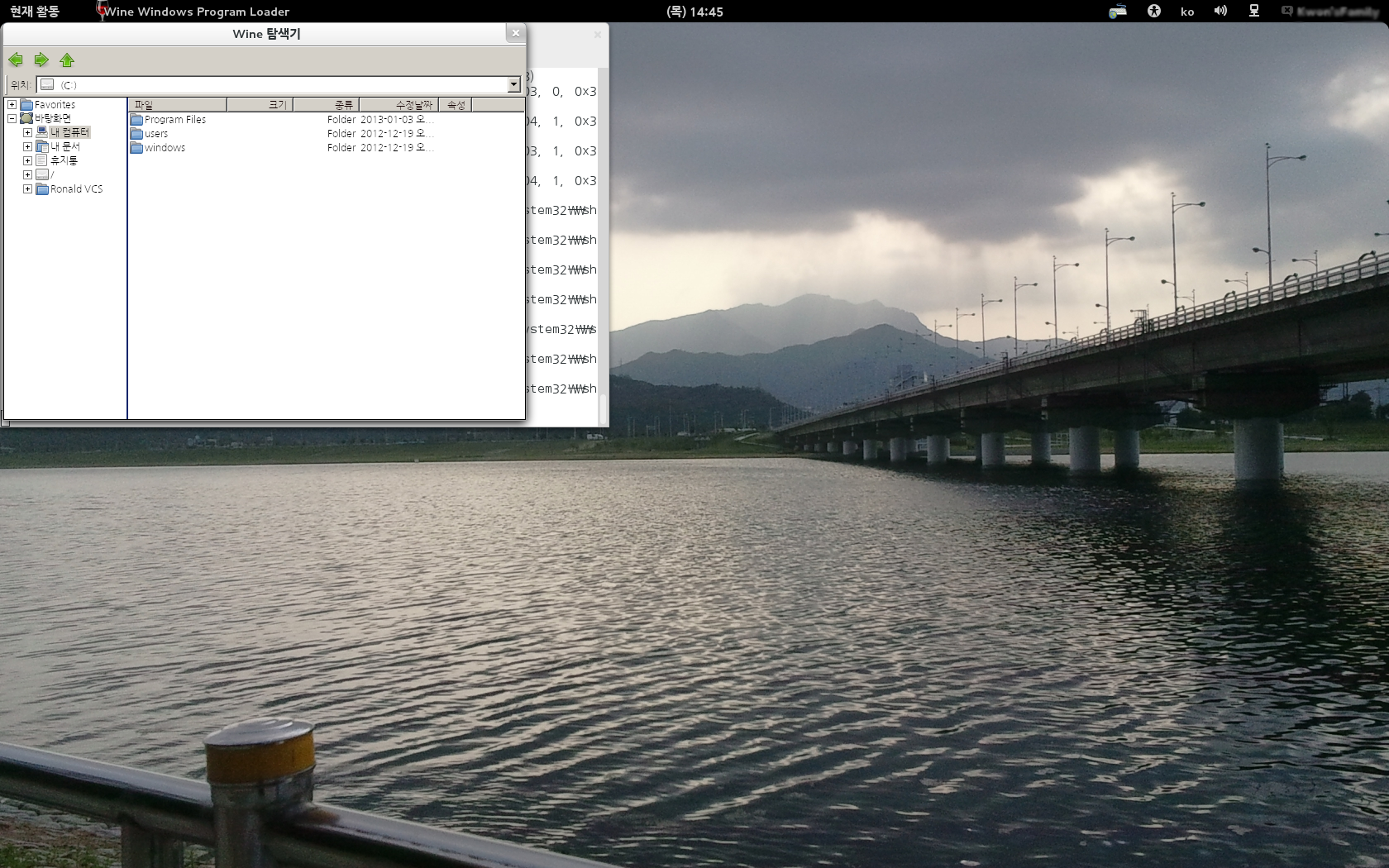1389x868 pixels.
Task: Open the location dropdown arrow
Action: 513,84
